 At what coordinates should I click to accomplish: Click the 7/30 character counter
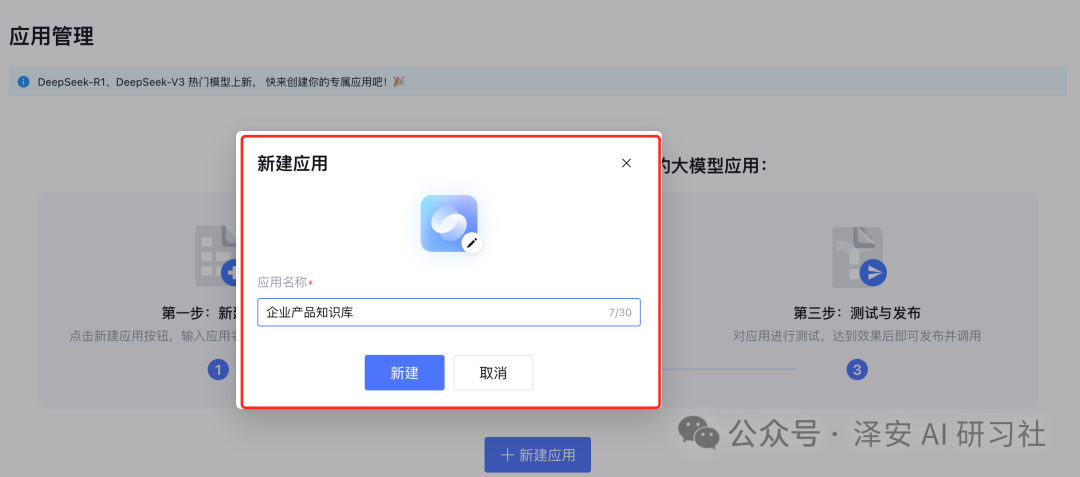pyautogui.click(x=620, y=312)
